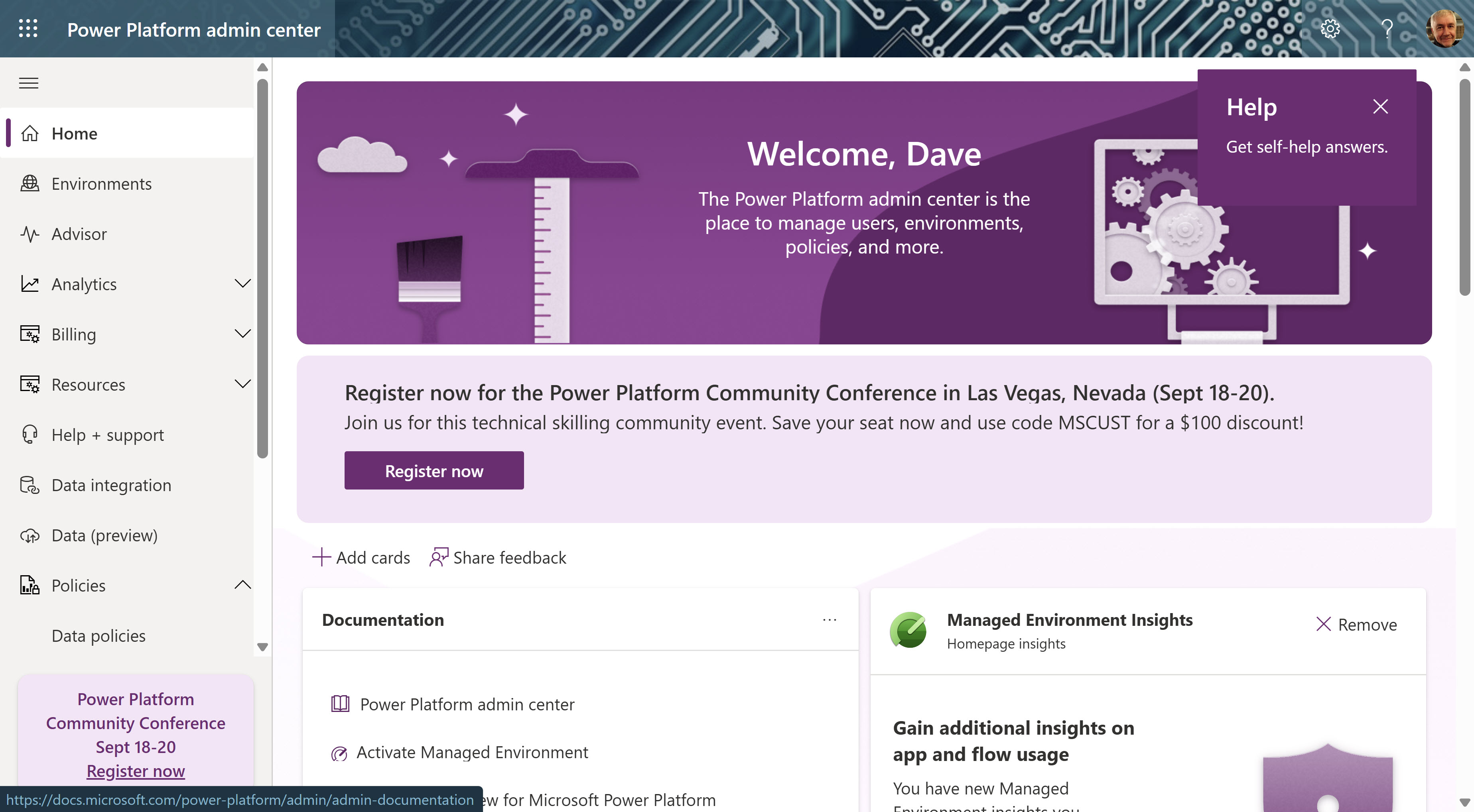Click the Power Platform Community Conference sidebar text
The image size is (1474, 812).
136,723
